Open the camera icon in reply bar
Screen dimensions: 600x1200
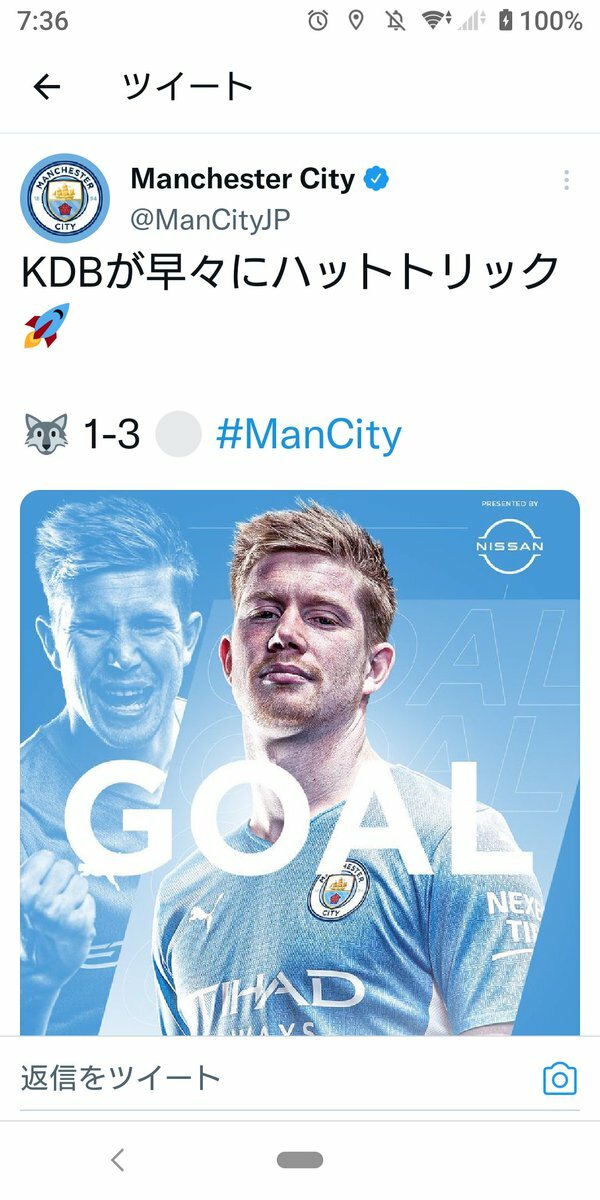click(x=560, y=1078)
